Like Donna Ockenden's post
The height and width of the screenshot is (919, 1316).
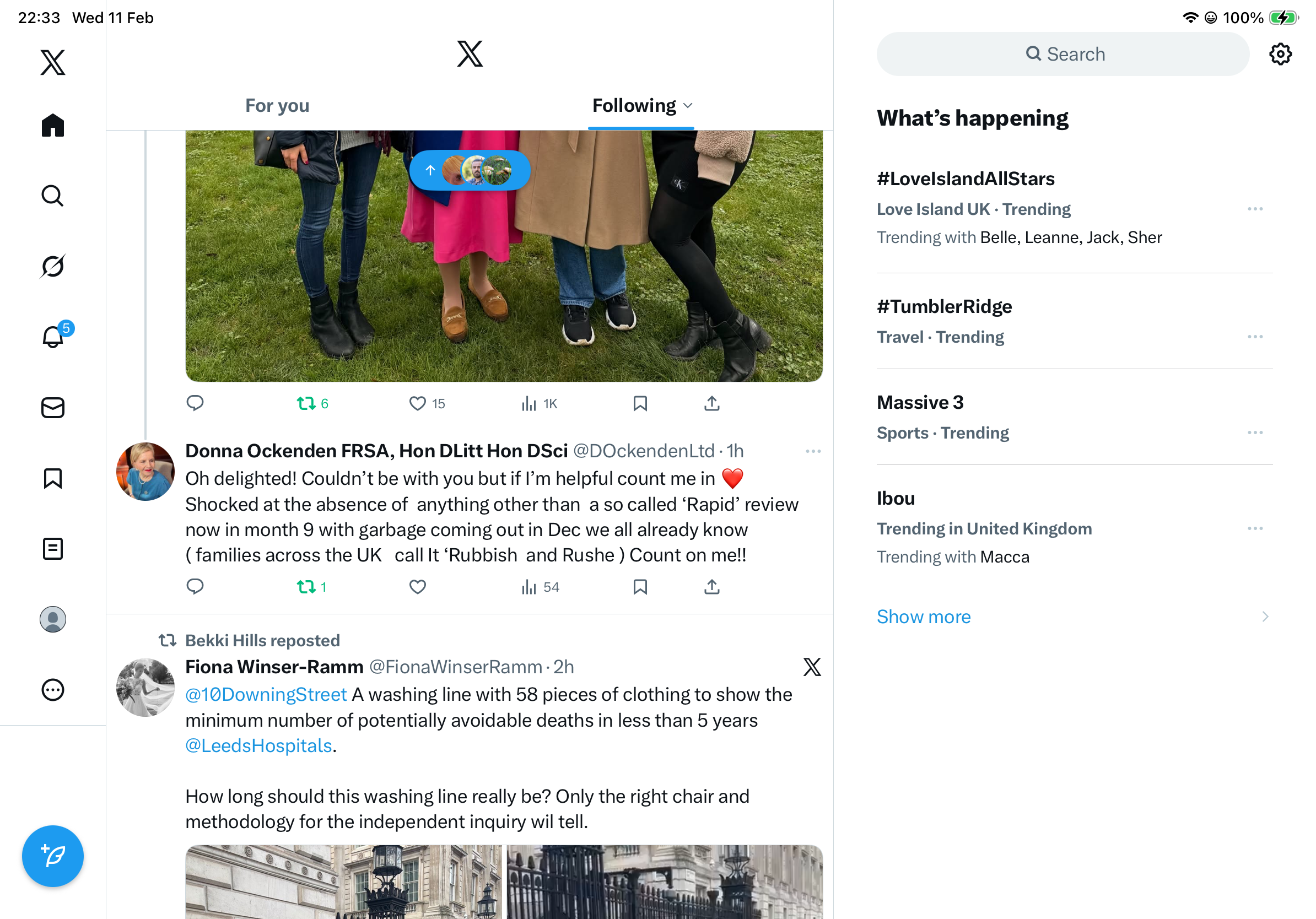417,587
